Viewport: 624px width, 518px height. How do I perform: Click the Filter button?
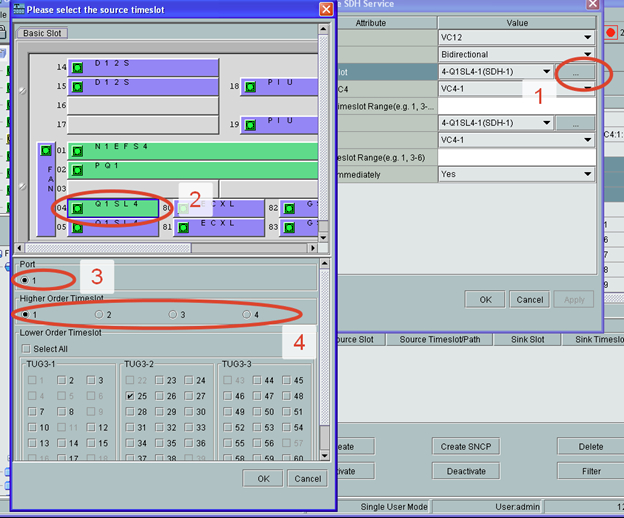coord(591,471)
